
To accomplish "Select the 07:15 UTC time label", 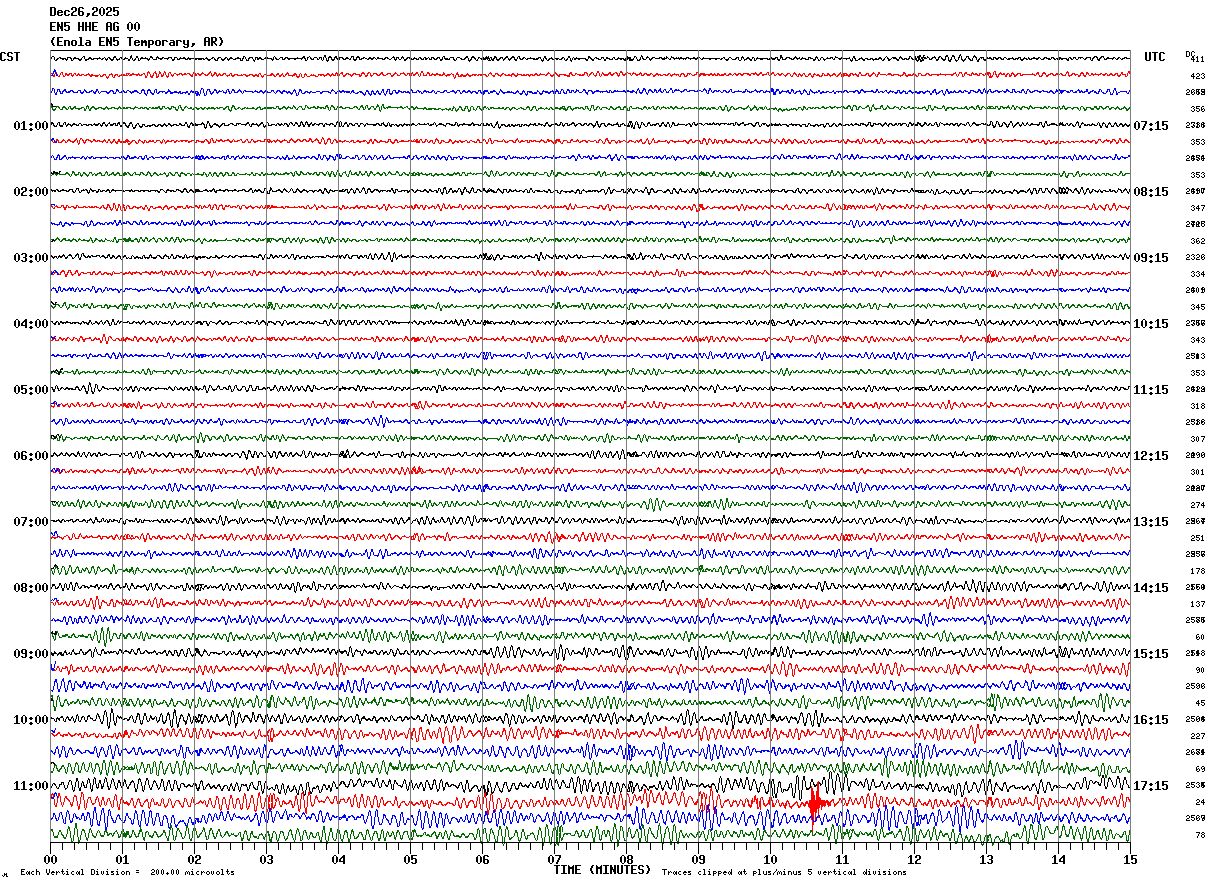I will click(1151, 126).
